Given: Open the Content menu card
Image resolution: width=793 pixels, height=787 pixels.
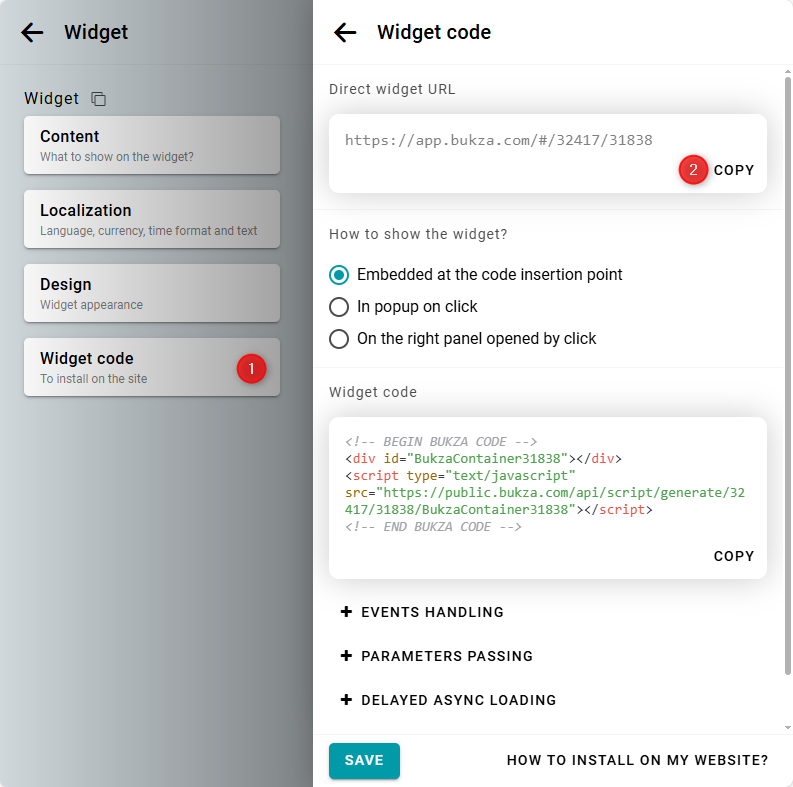Looking at the screenshot, I should click(152, 145).
